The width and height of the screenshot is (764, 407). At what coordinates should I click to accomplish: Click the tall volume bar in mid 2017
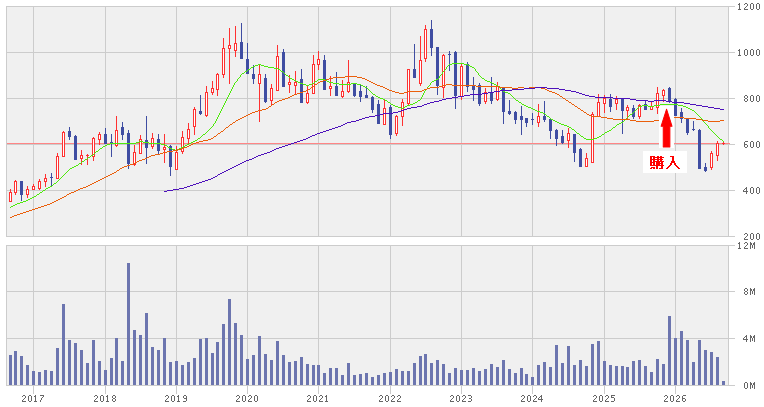[x=63, y=345]
